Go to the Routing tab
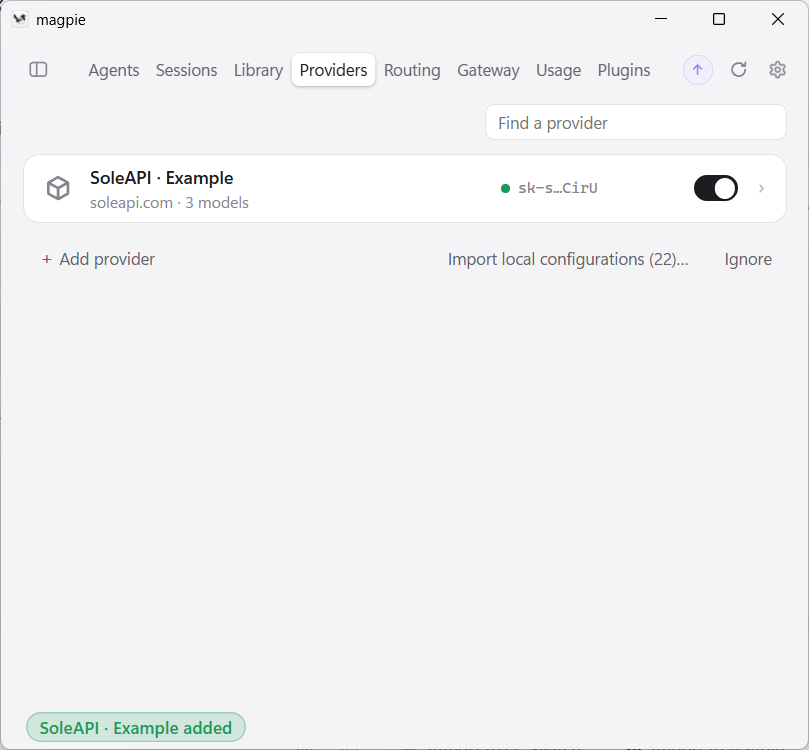809x750 pixels. click(412, 70)
